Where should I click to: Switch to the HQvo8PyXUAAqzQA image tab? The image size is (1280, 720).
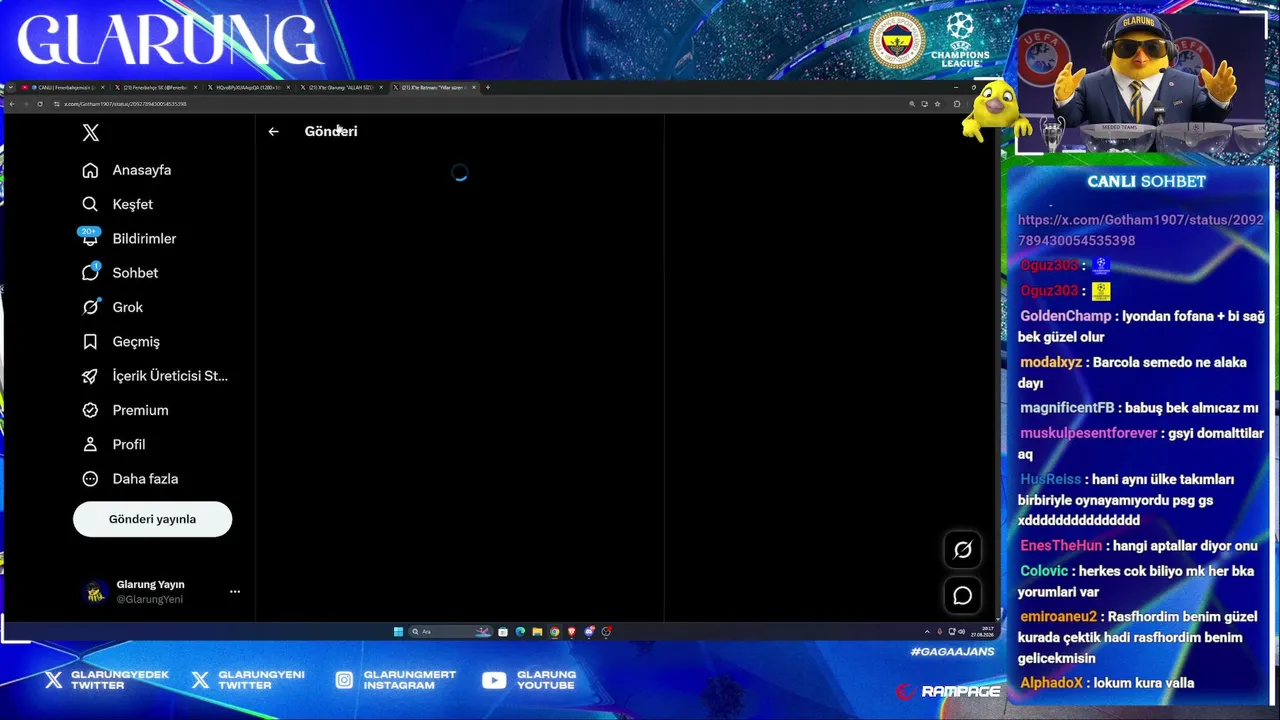pyautogui.click(x=248, y=88)
